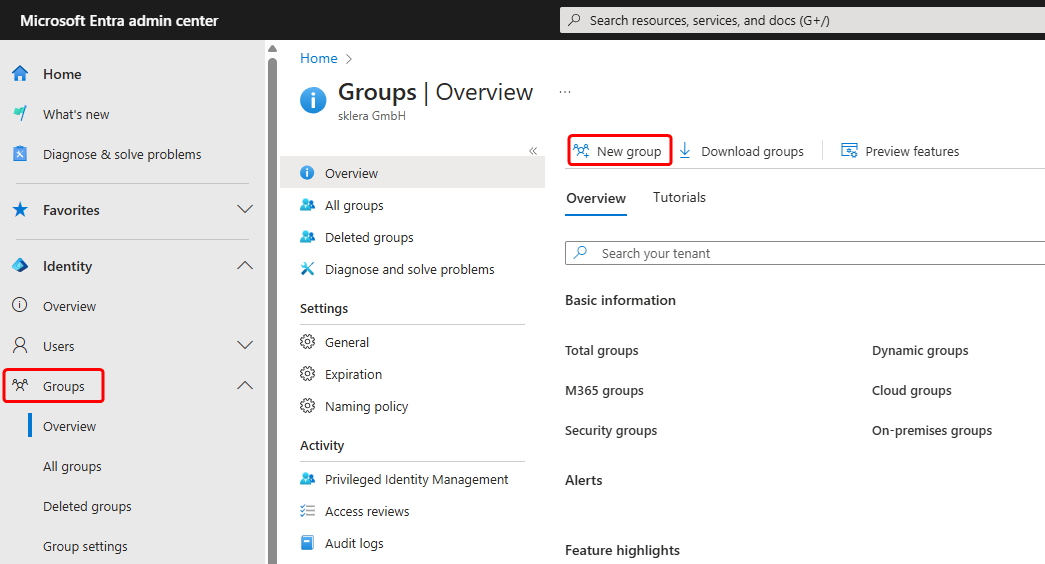Screen dimensions: 1045x564
Task: Click the New group people-plus icon
Action: coord(581,151)
